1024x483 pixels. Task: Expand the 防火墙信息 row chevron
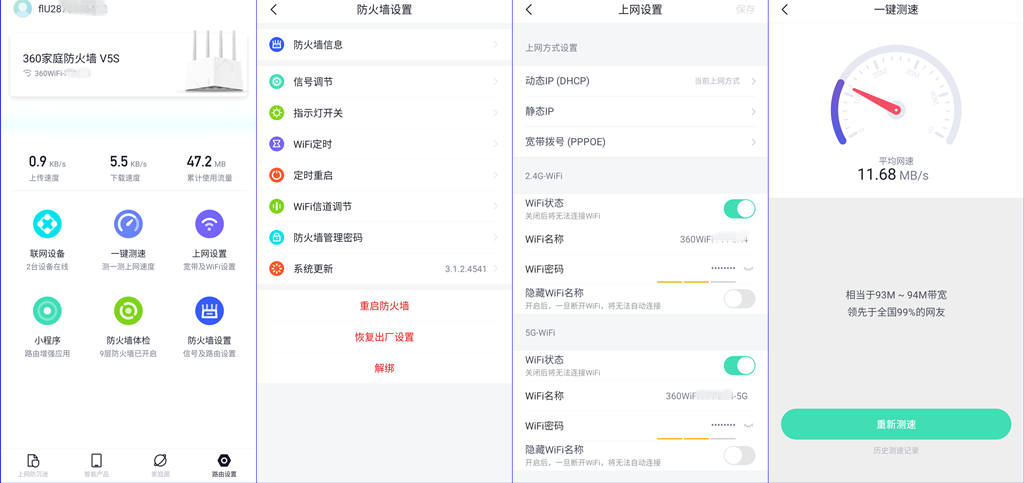click(x=496, y=44)
